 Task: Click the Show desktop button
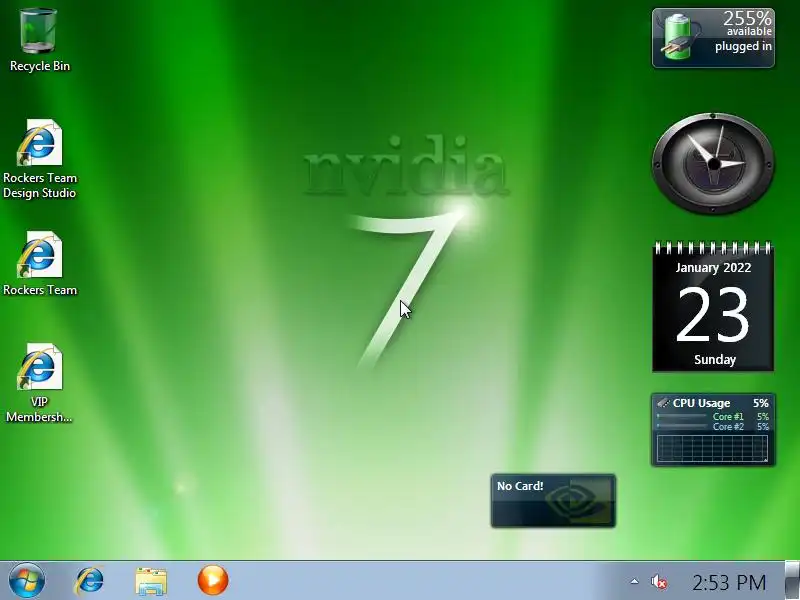point(792,581)
